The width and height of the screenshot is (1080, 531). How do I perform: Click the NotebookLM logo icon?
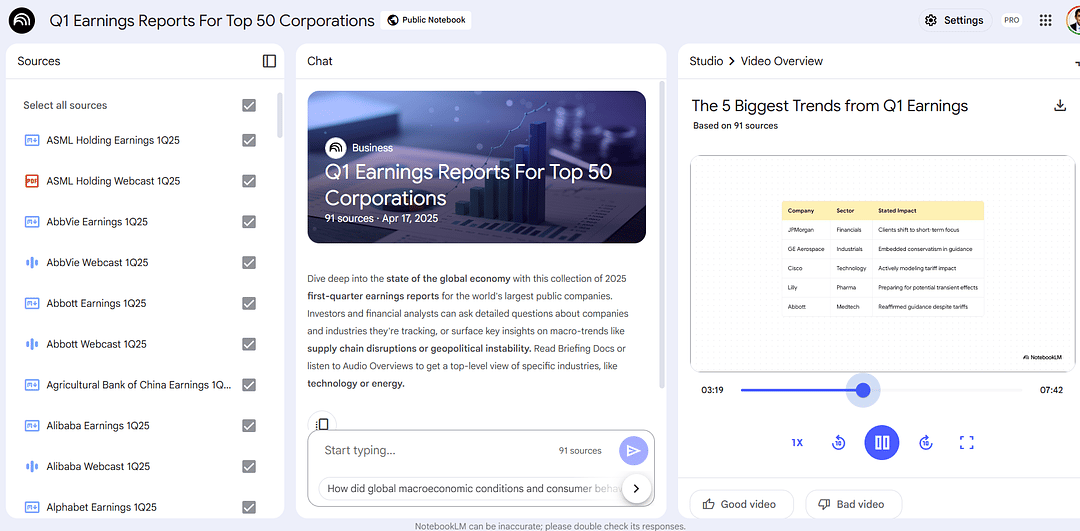pos(21,20)
